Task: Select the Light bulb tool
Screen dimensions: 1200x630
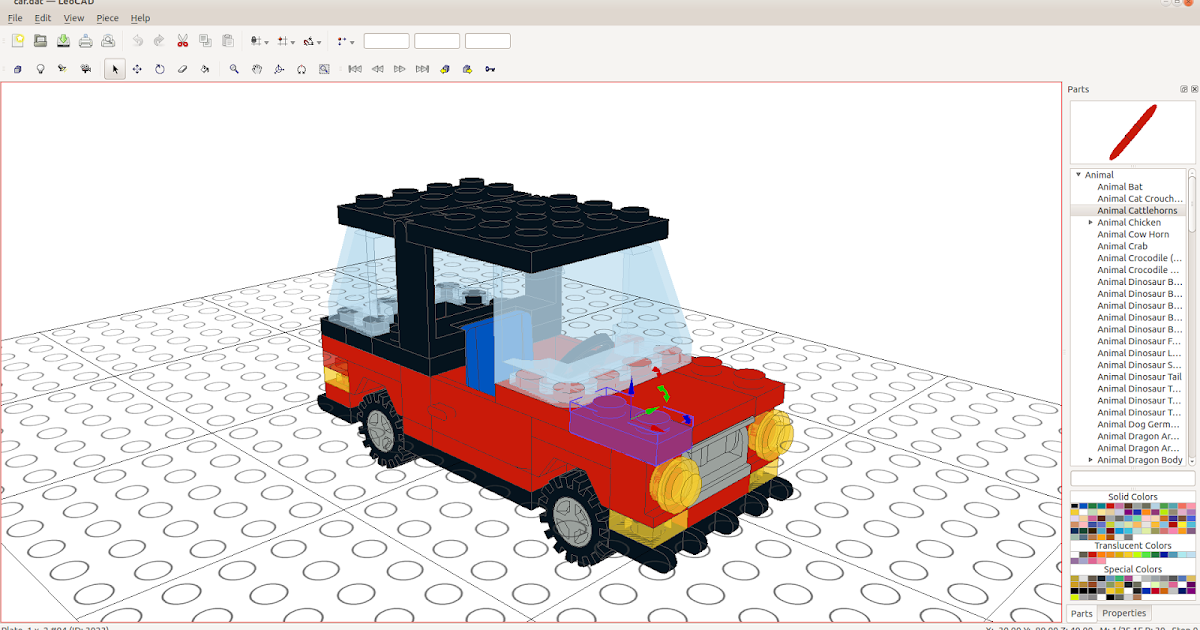Action: [40, 69]
